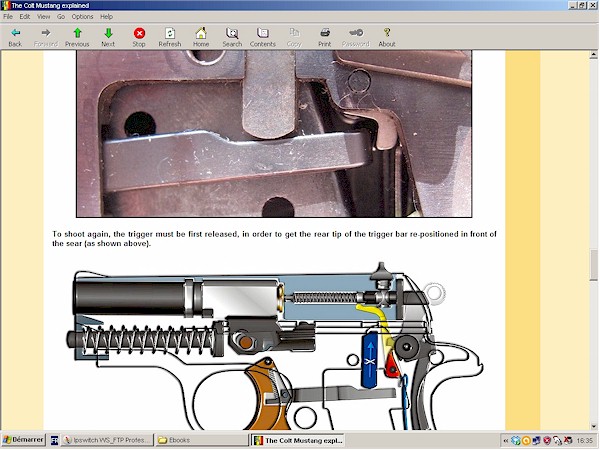Minimize the Colt Mustang window
This screenshot has width=600, height=450.
click(573, 5)
